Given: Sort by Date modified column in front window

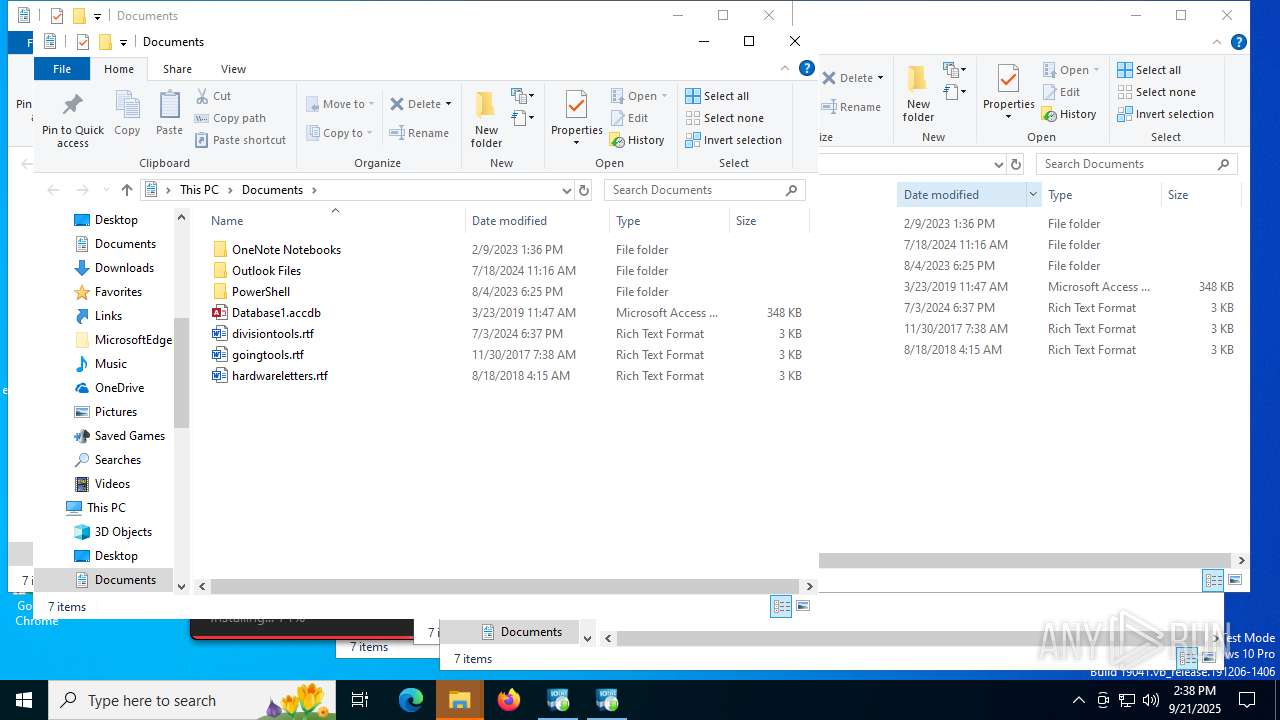Looking at the screenshot, I should [537, 221].
